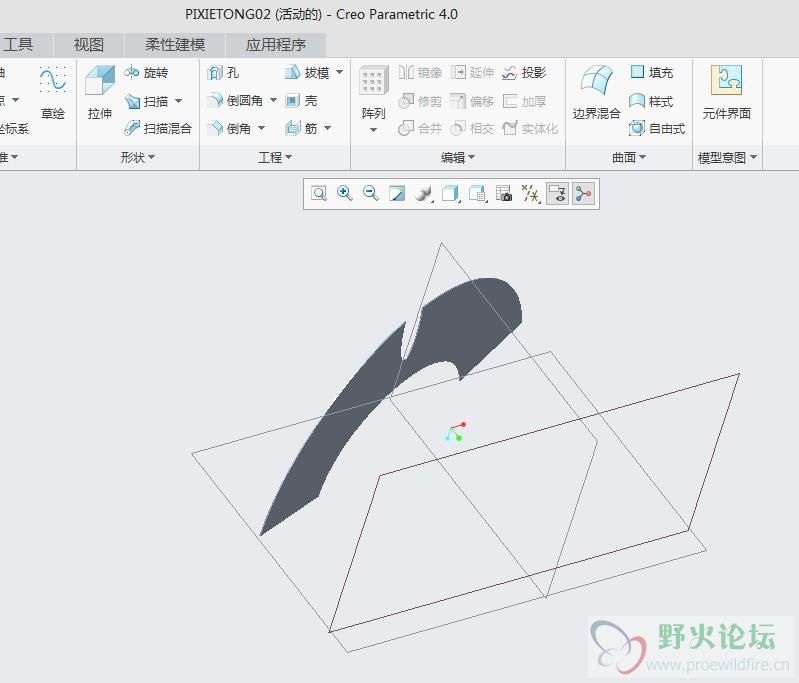Expand the 模型意图 group menu

point(727,157)
